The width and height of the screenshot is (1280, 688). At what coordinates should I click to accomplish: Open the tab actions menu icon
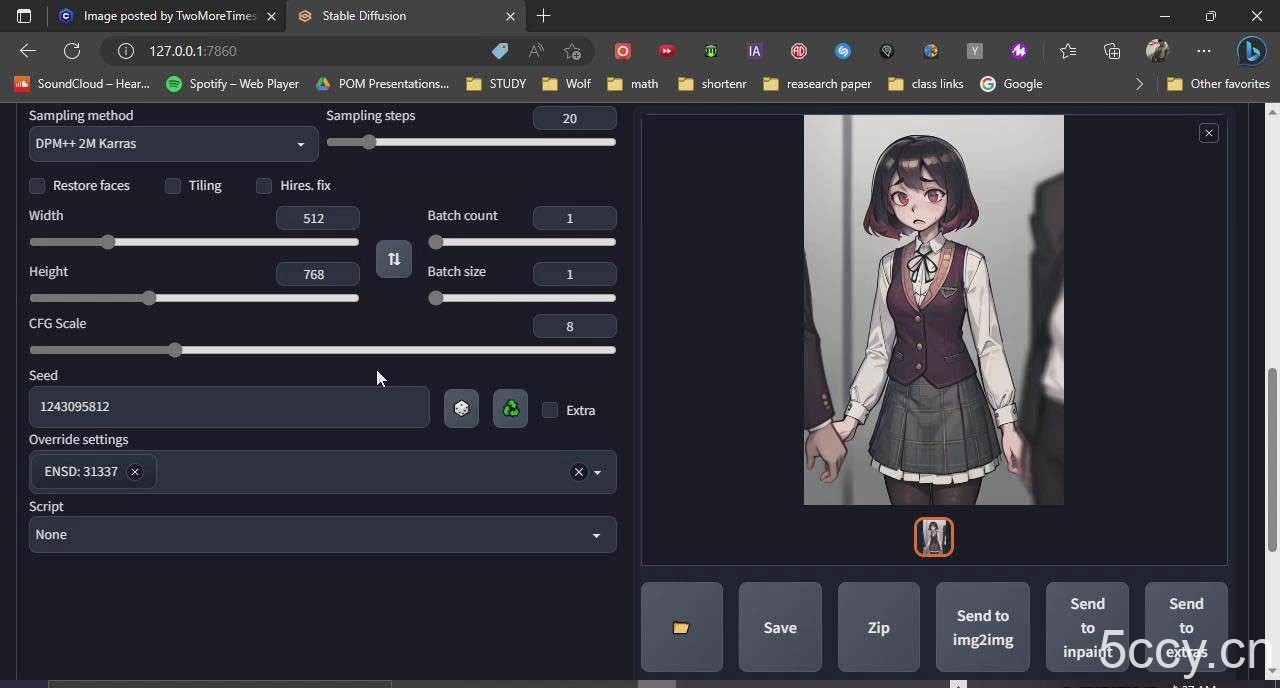click(x=24, y=16)
